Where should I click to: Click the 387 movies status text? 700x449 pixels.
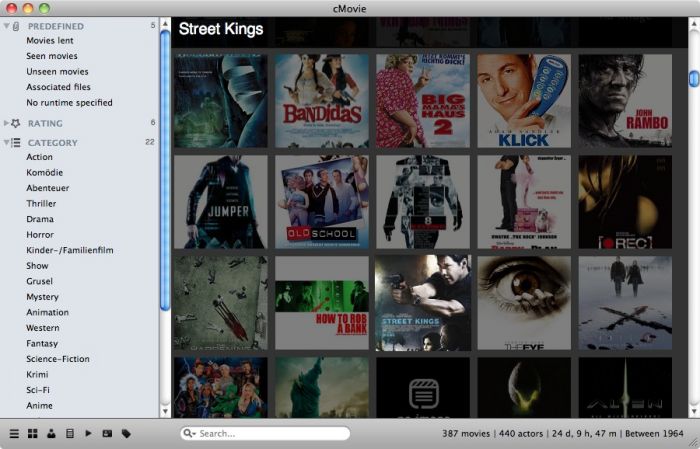pos(466,433)
